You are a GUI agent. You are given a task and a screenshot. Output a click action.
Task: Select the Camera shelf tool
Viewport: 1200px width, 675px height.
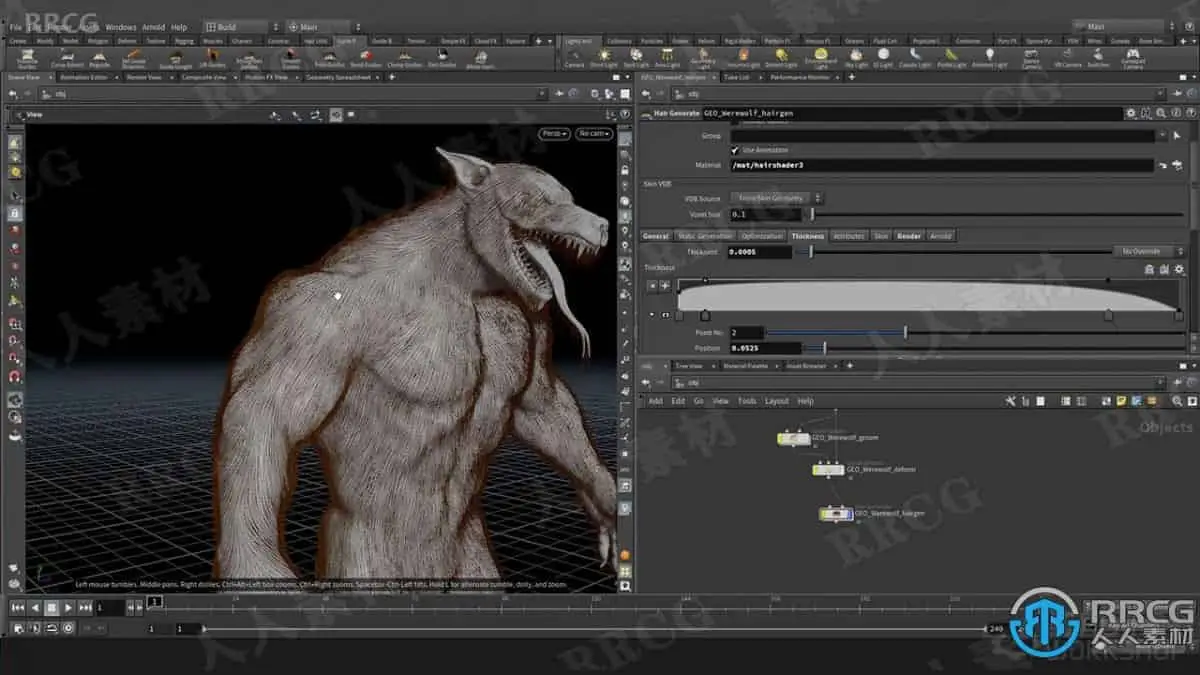pyautogui.click(x=574, y=56)
